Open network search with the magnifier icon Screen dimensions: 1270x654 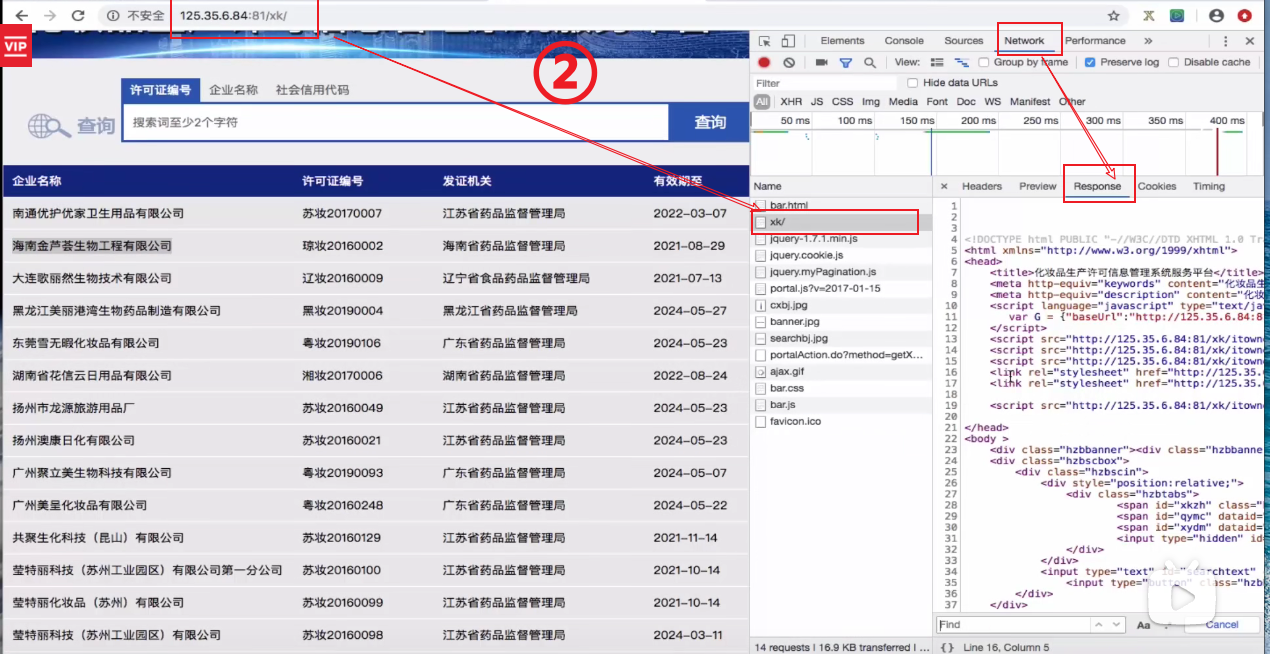click(x=870, y=62)
